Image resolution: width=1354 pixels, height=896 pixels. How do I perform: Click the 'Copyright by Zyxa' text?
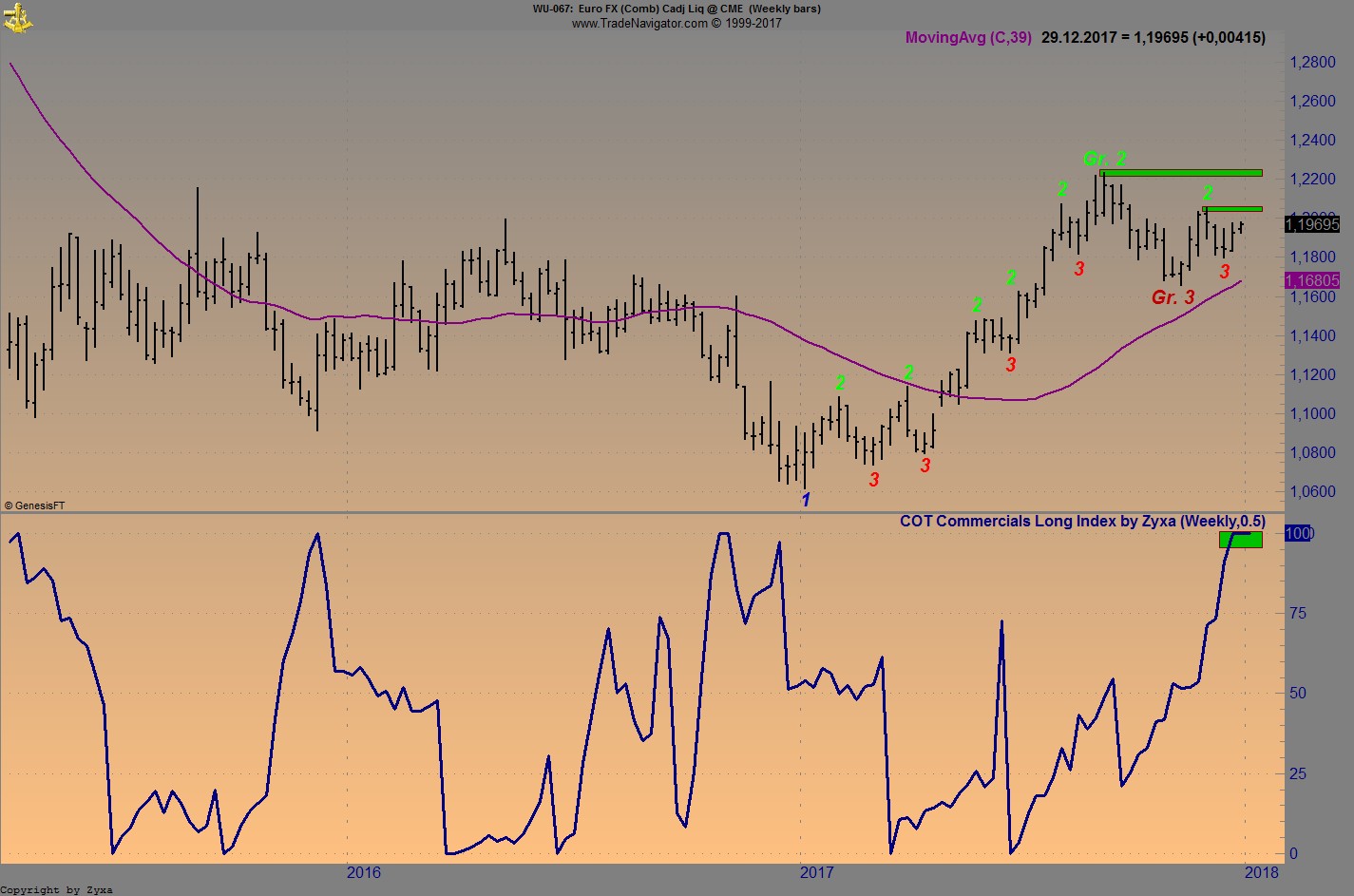pos(55,889)
